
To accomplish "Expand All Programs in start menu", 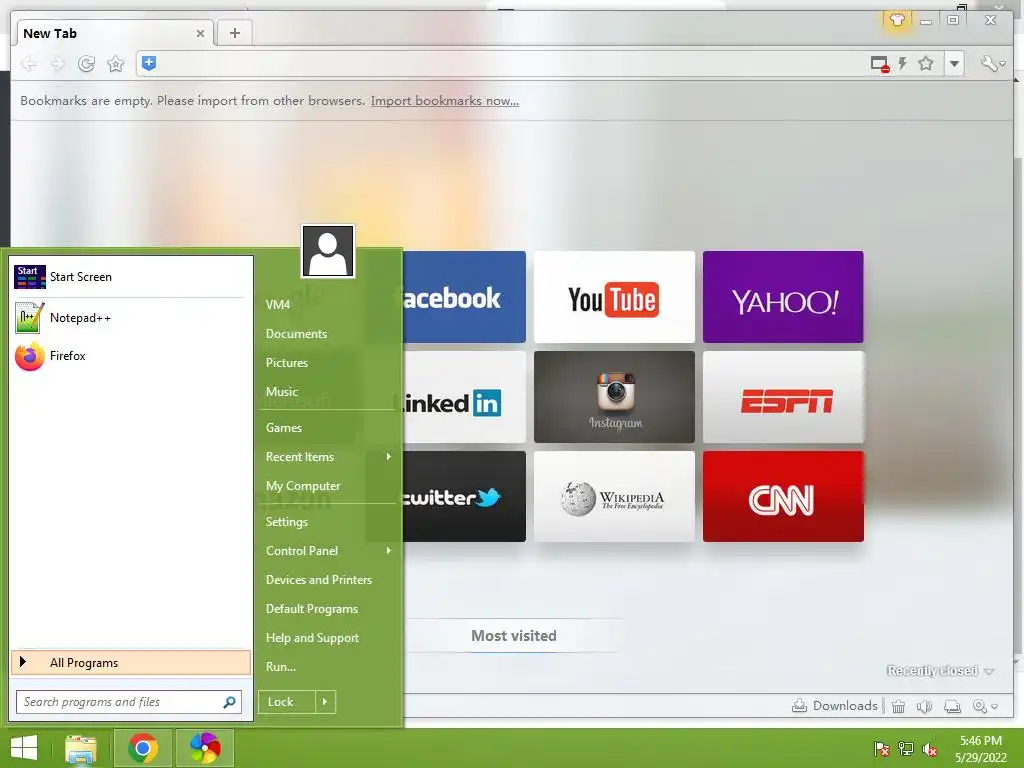I will coord(131,662).
